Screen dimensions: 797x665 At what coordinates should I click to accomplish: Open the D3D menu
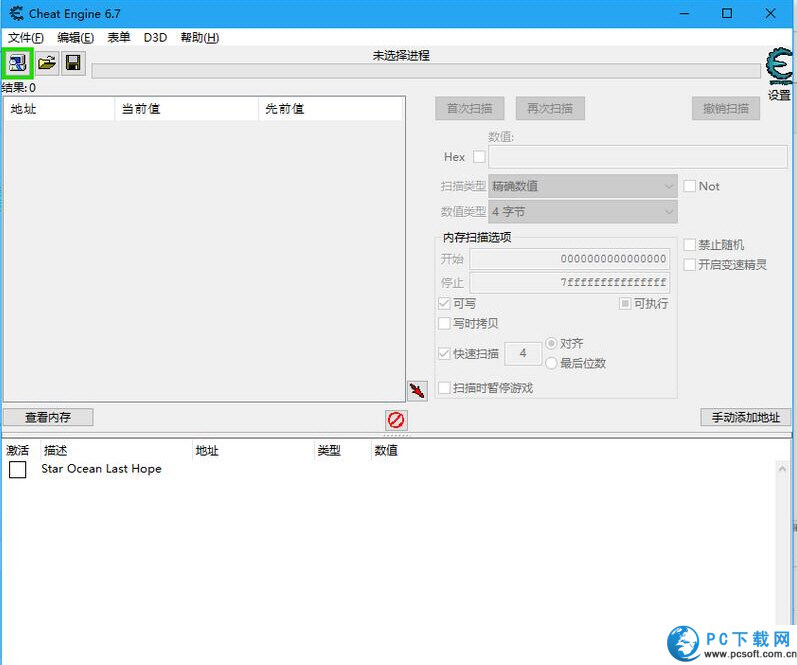point(155,38)
